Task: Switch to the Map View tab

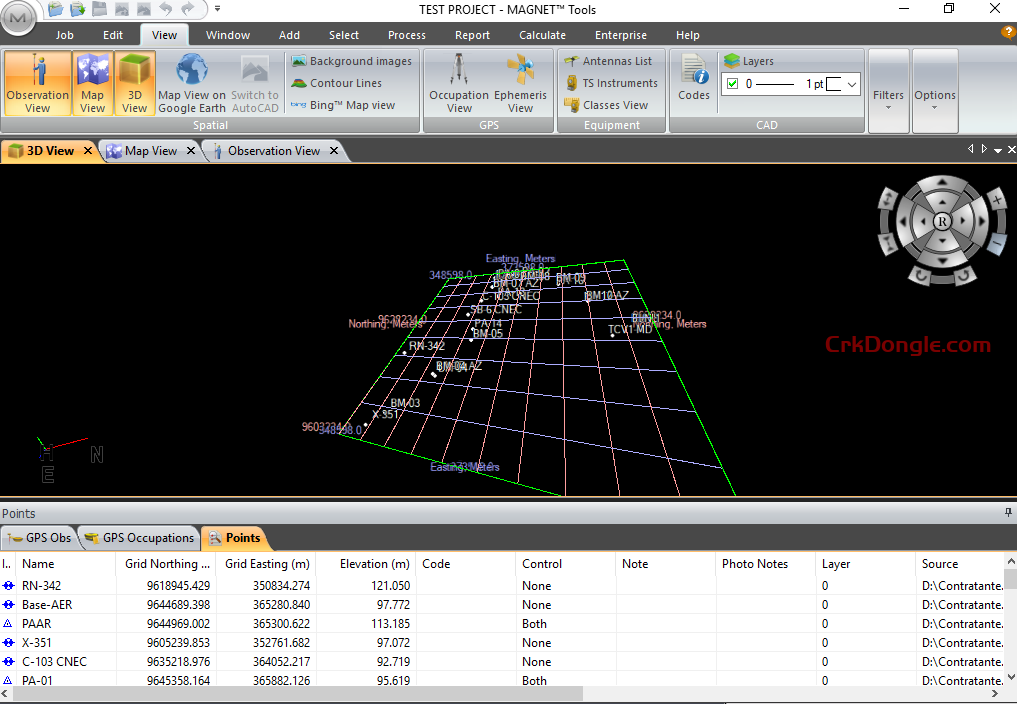Action: pyautogui.click(x=147, y=150)
